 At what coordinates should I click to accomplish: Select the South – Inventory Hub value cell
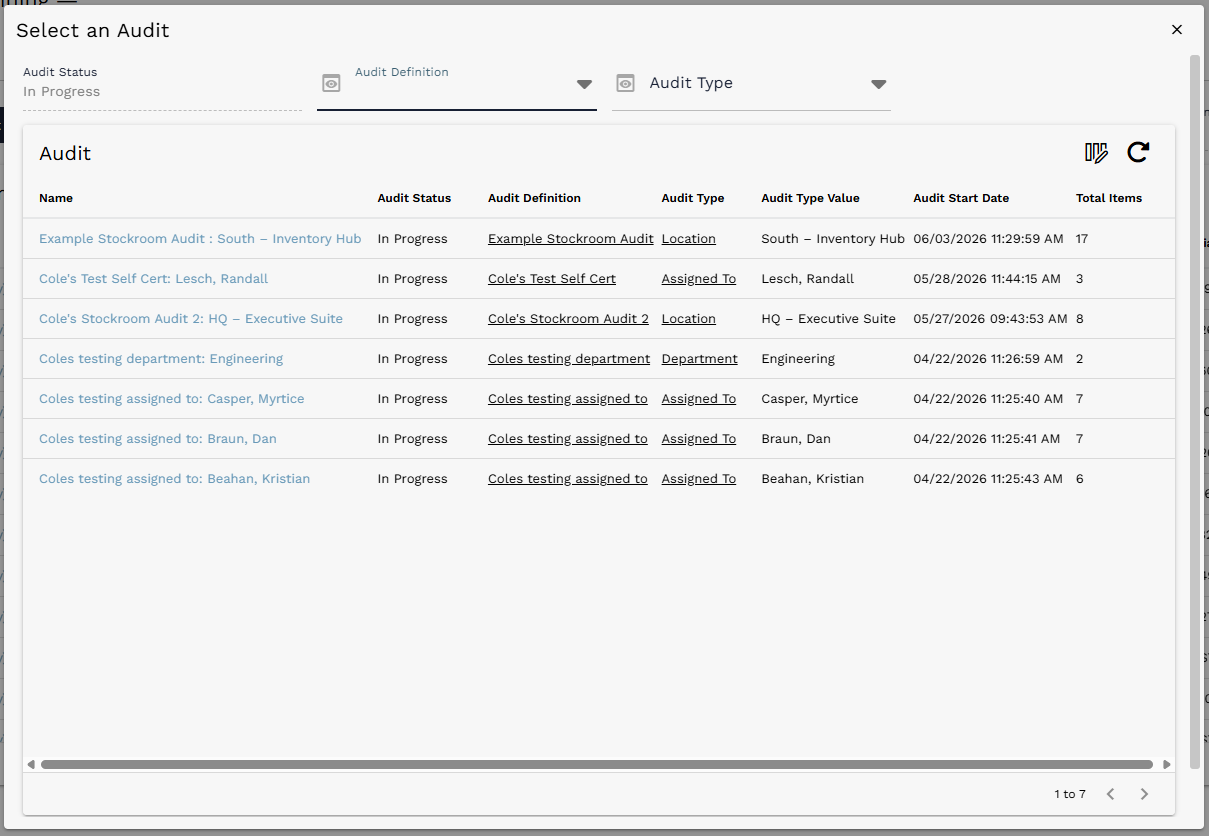click(833, 239)
